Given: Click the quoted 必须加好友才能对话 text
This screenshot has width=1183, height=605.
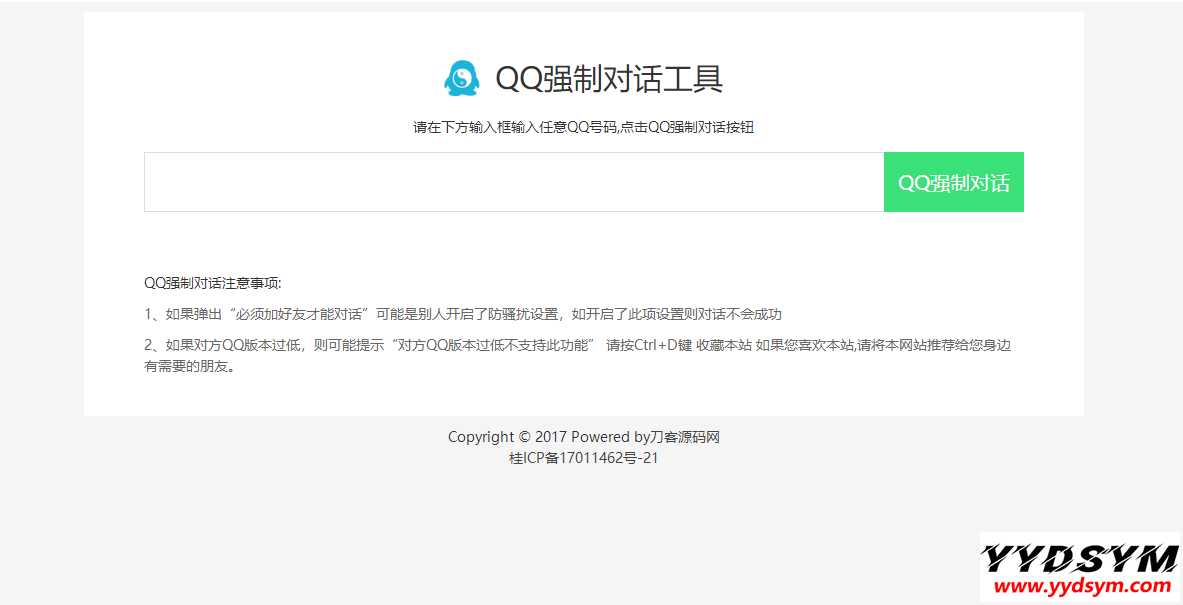Looking at the screenshot, I should [300, 314].
